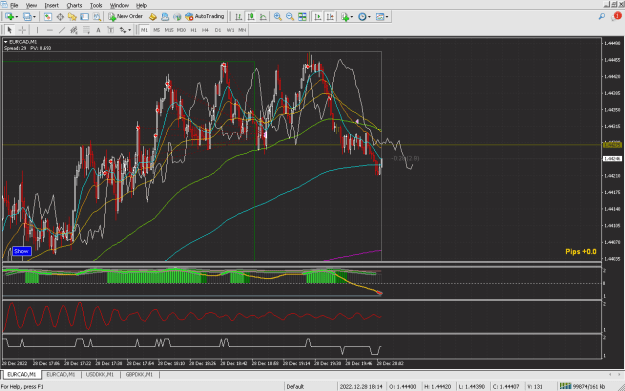625x391 pixels.
Task: Expand the New Chart dropdown arrow
Action: point(16,17)
